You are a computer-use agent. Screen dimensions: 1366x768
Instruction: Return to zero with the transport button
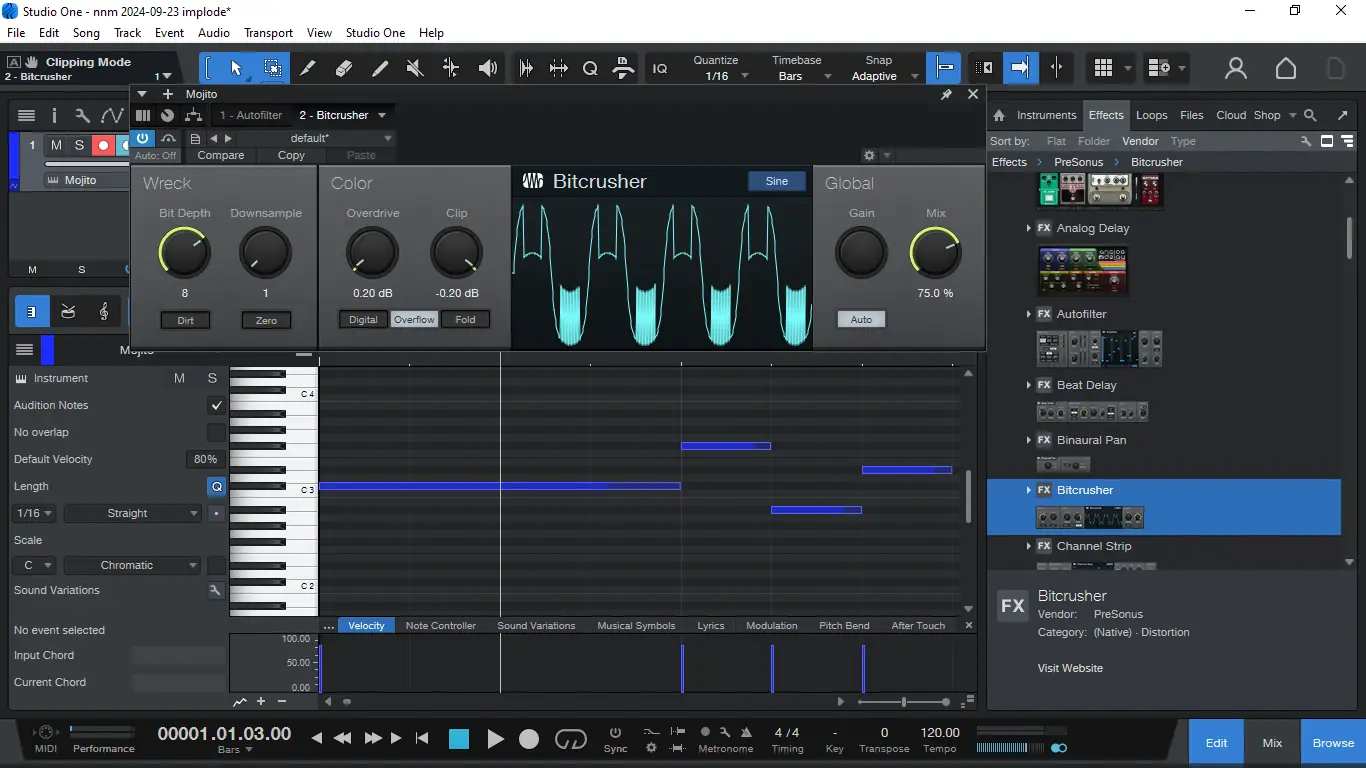(x=422, y=739)
